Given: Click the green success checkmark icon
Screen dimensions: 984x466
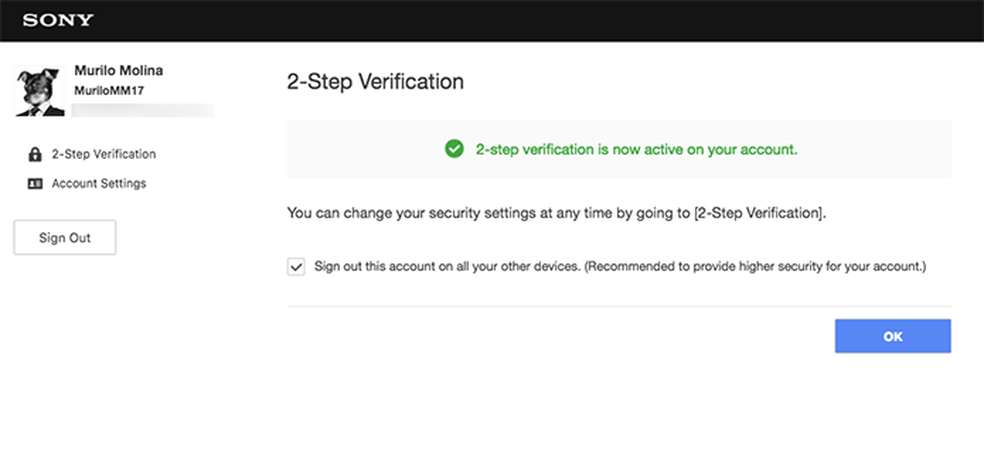Looking at the screenshot, I should point(454,149).
